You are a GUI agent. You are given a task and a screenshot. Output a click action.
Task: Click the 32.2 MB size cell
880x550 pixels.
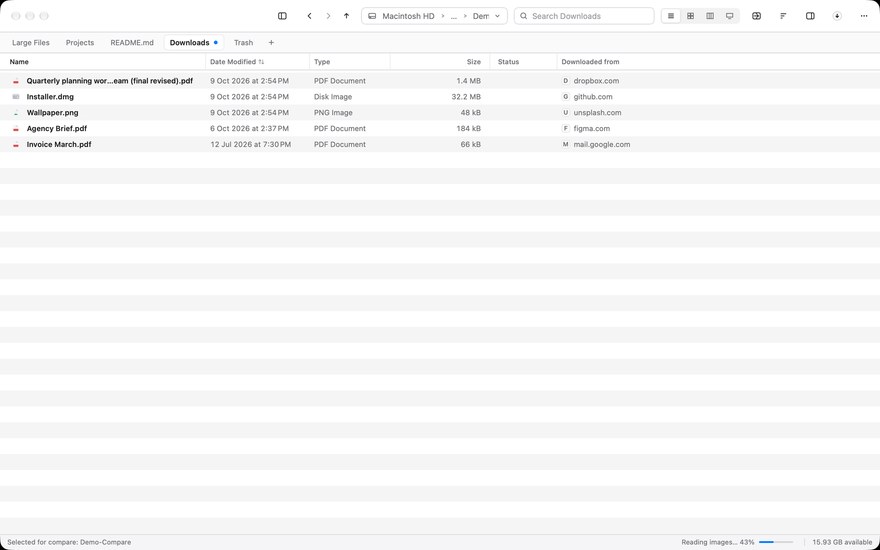tap(466, 97)
